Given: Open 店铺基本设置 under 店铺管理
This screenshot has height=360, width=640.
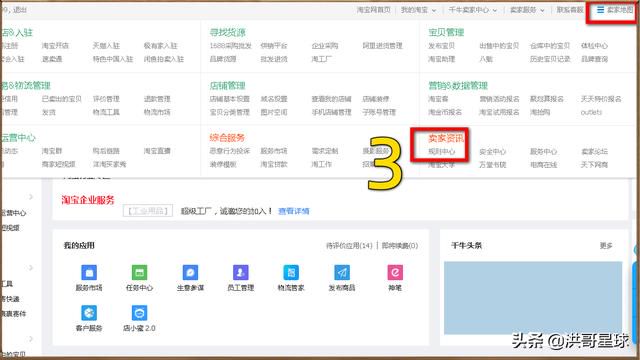Looking at the screenshot, I should click(x=229, y=99).
